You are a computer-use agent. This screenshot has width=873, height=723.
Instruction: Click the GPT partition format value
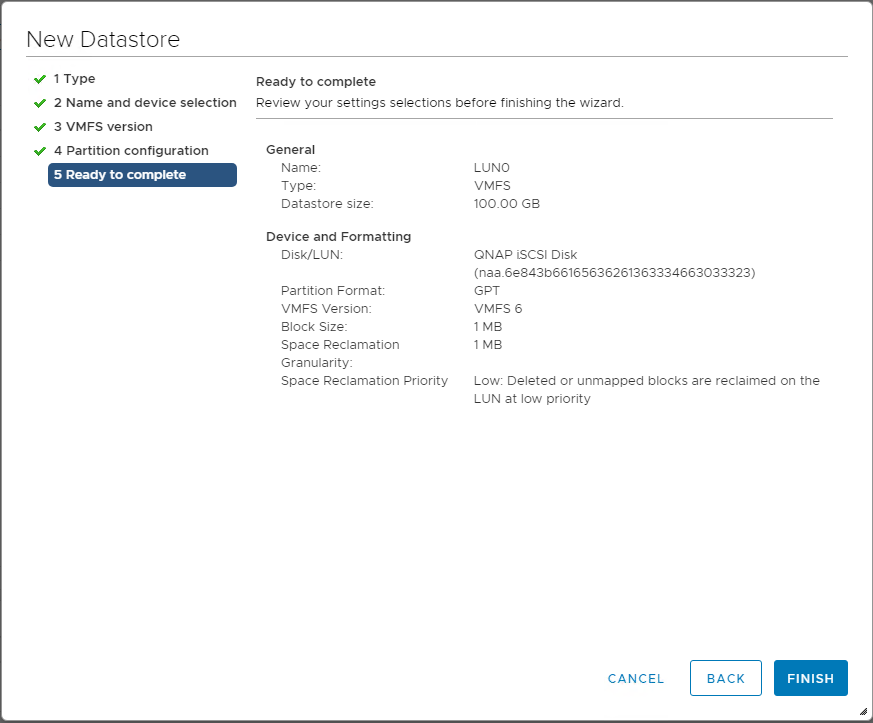click(486, 291)
